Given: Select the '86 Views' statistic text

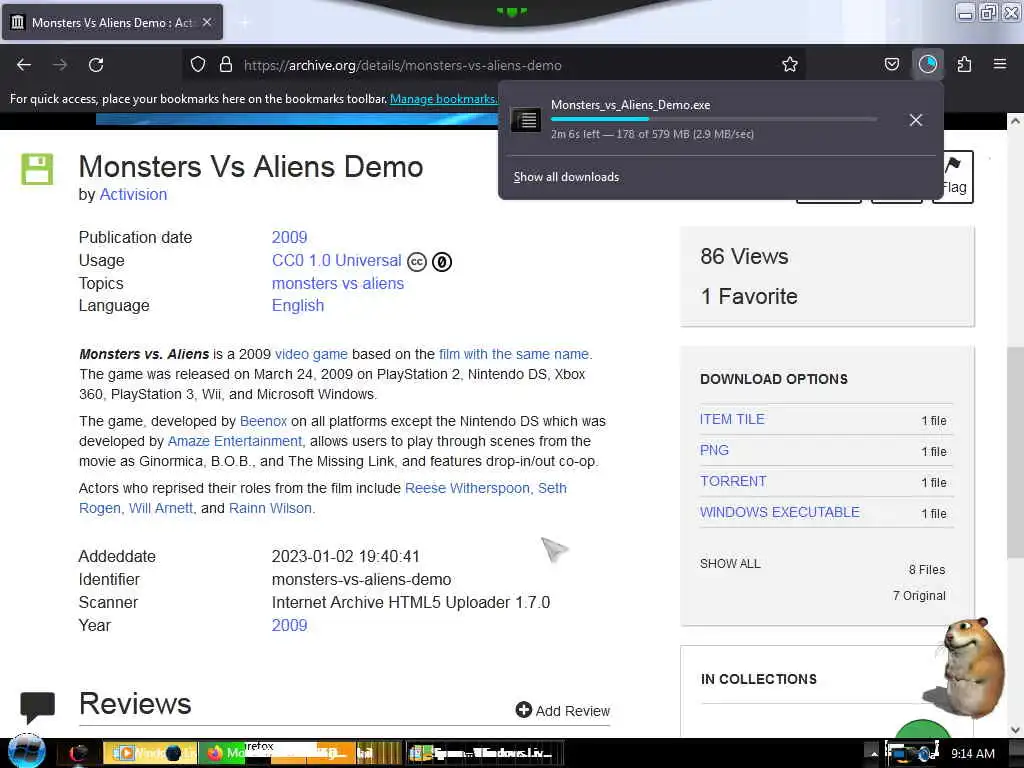Looking at the screenshot, I should pos(744,257).
